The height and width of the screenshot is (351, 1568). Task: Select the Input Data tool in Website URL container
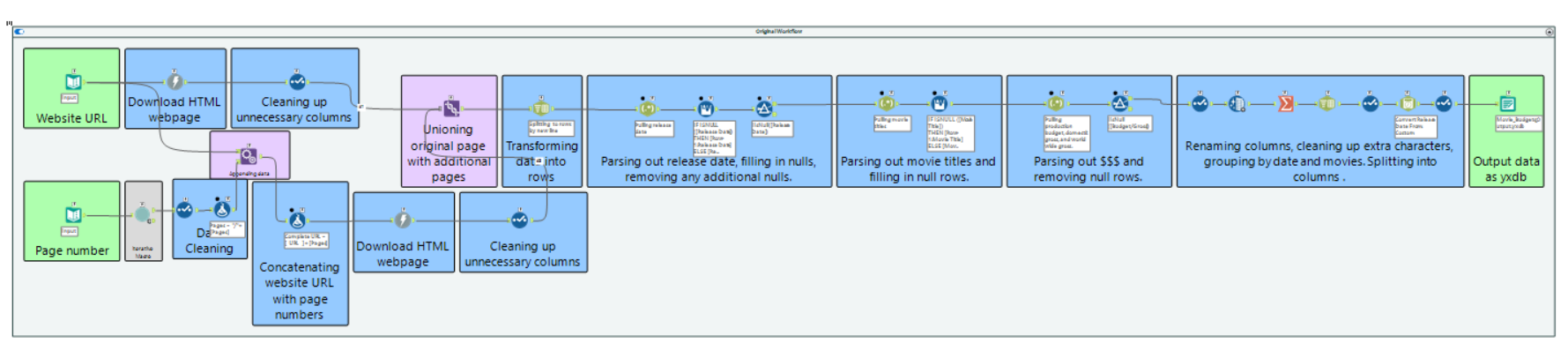[x=73, y=82]
